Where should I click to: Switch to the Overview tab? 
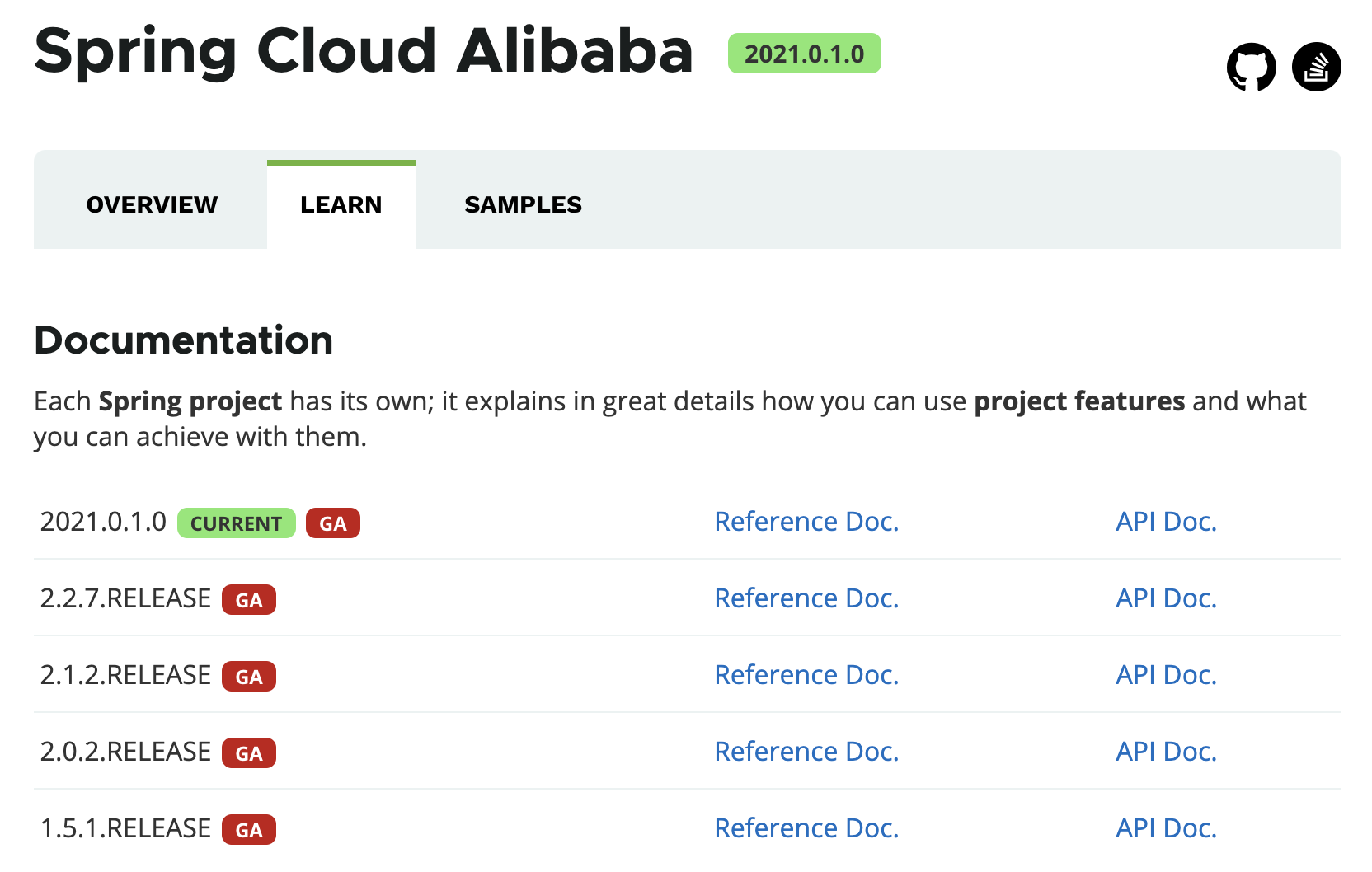coord(152,204)
